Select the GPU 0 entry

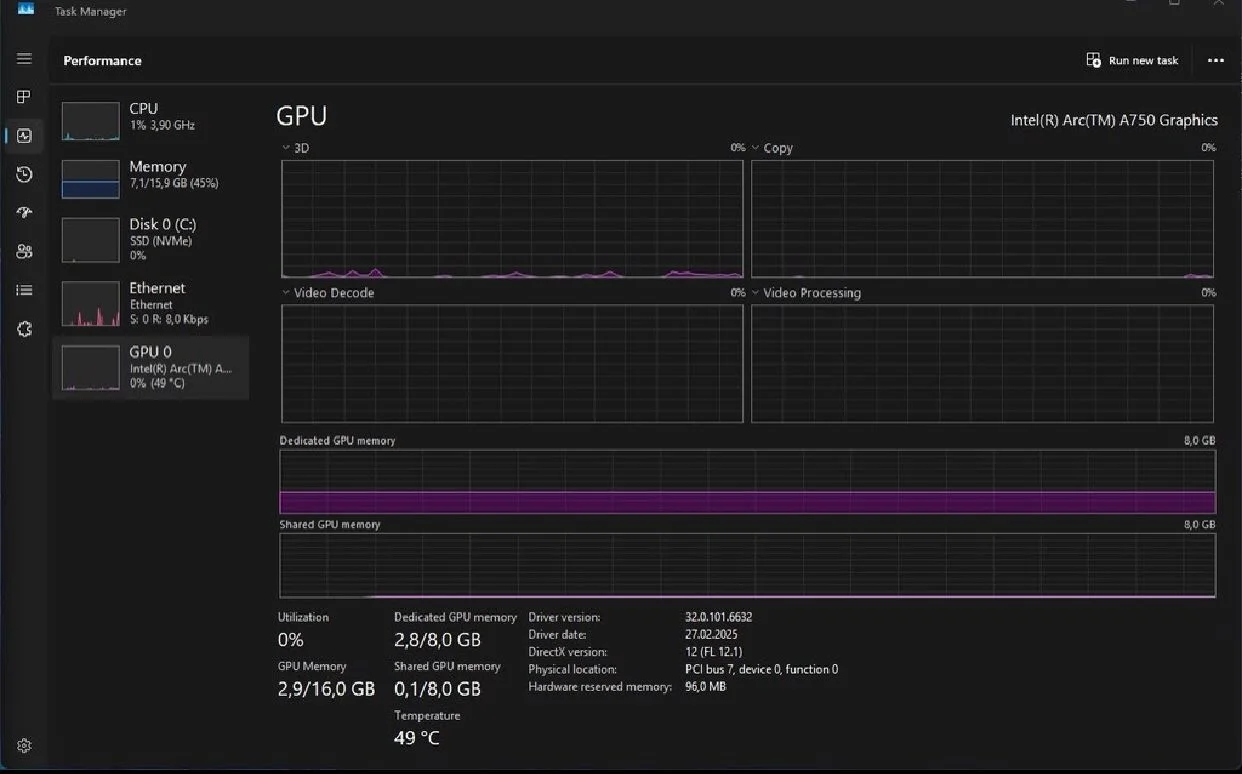coord(150,367)
